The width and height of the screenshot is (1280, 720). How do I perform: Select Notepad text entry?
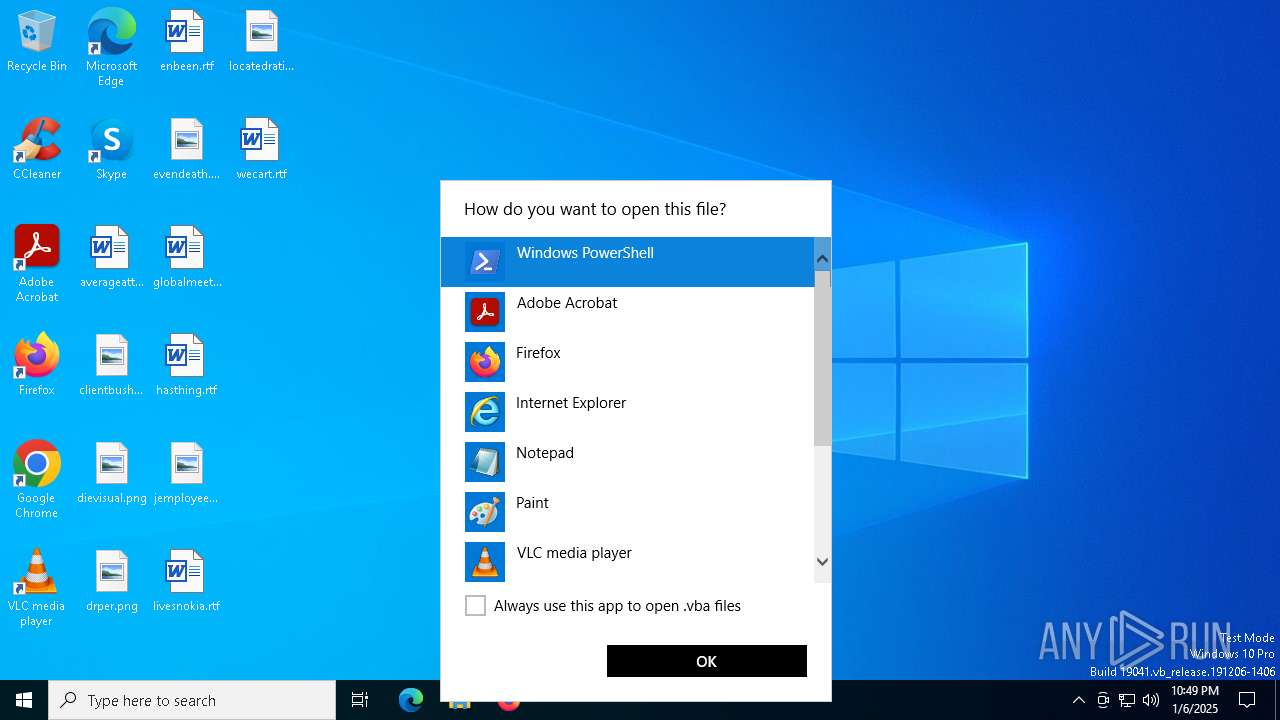tap(545, 453)
